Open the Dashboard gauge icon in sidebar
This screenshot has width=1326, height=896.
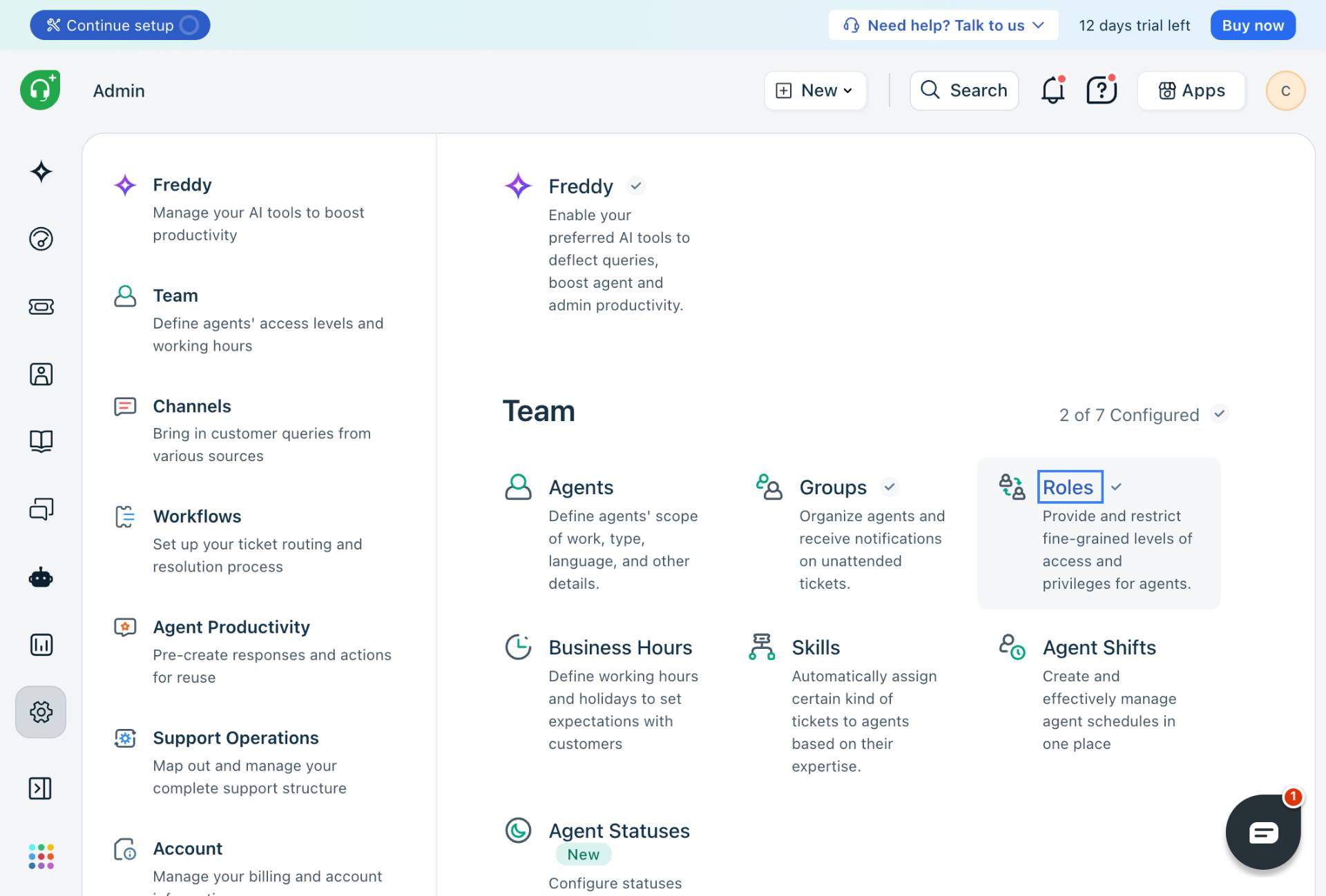[x=41, y=239]
